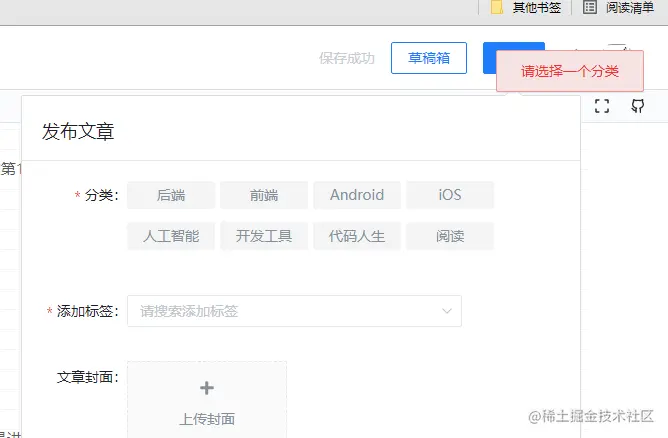This screenshot has height=438, width=668.
Task: Choose the iOS category
Action: tap(450, 195)
